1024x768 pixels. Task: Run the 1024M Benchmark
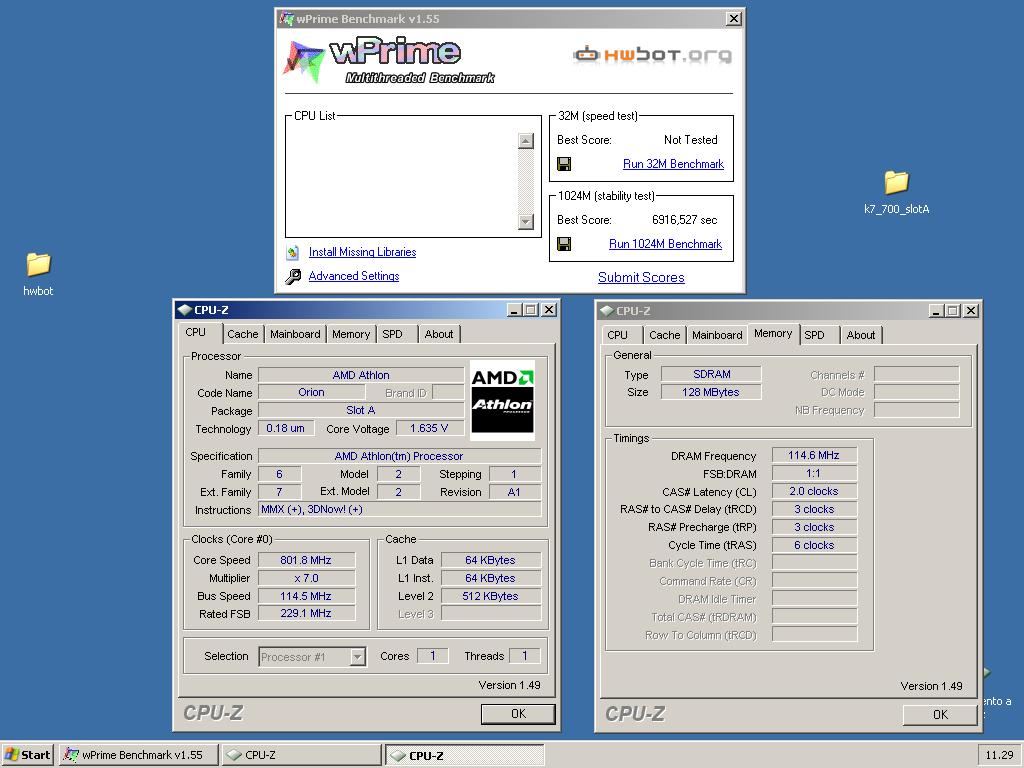pos(665,244)
